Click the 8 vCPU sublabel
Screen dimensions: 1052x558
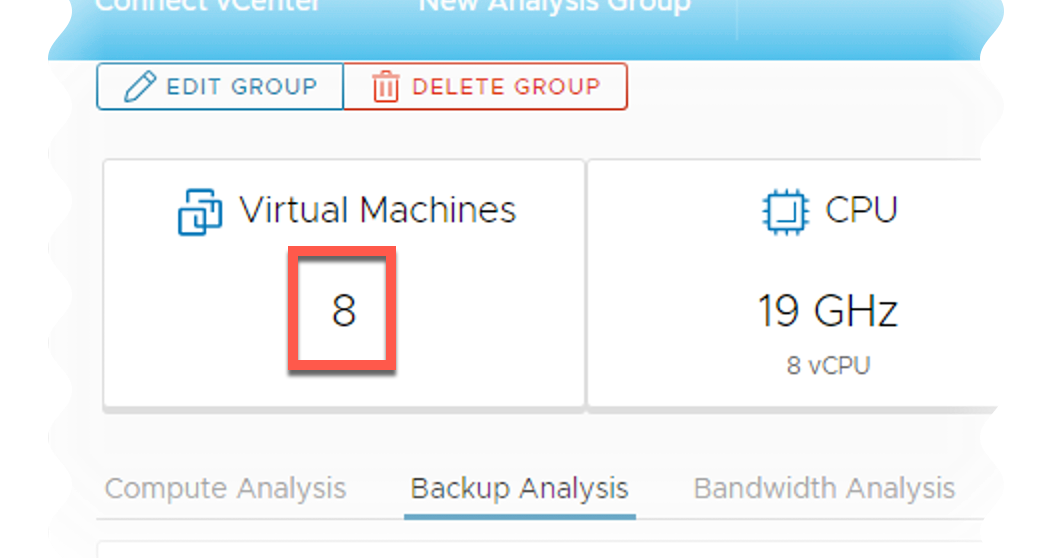(x=828, y=366)
